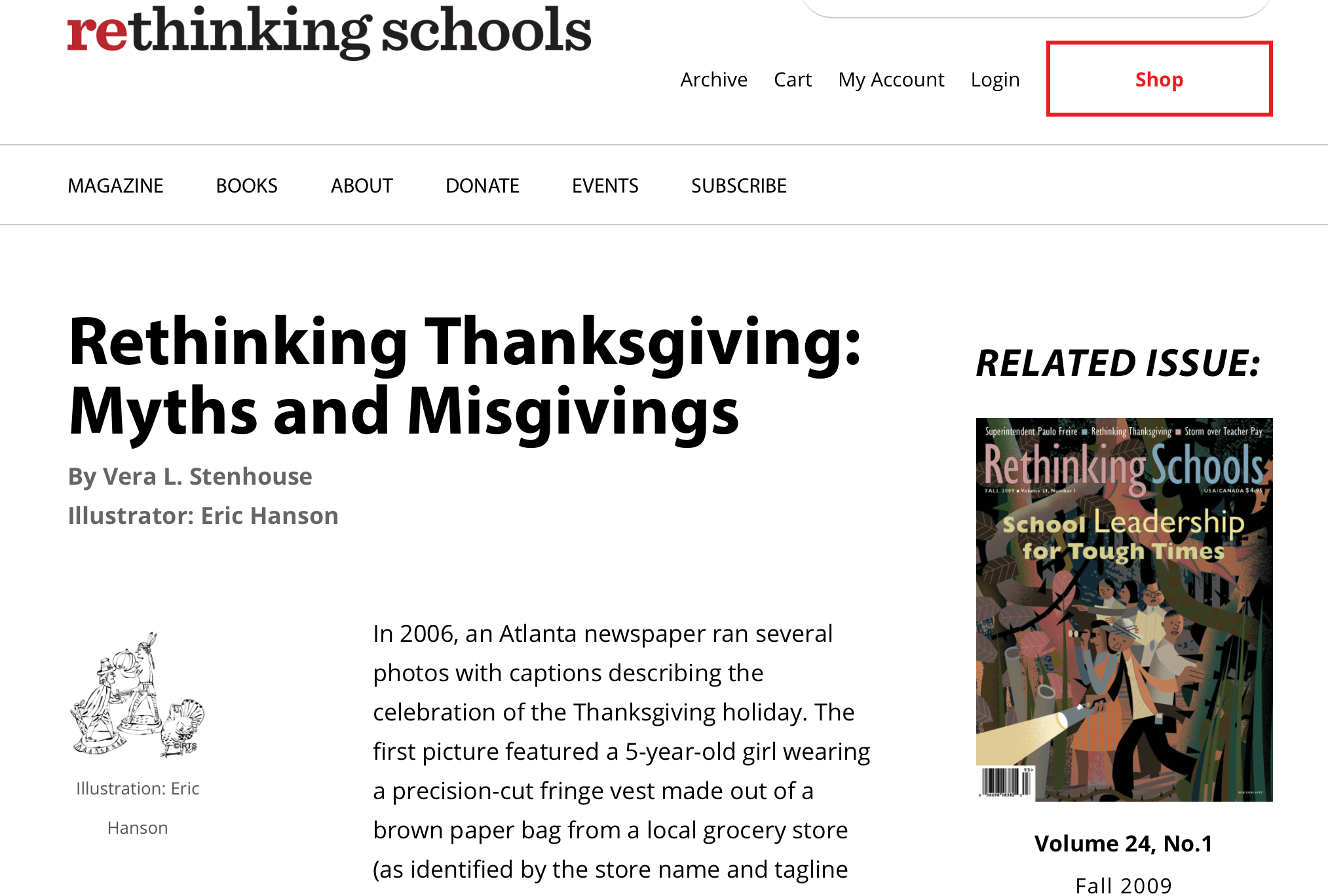
Task: Navigate to the Events menu item
Action: tap(605, 185)
